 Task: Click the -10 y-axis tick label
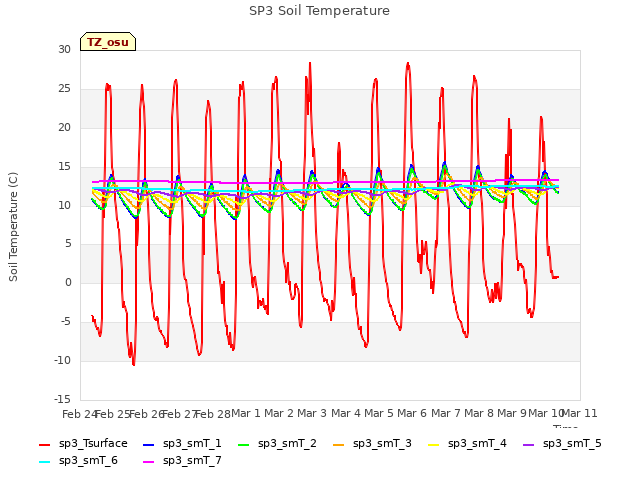[62, 360]
